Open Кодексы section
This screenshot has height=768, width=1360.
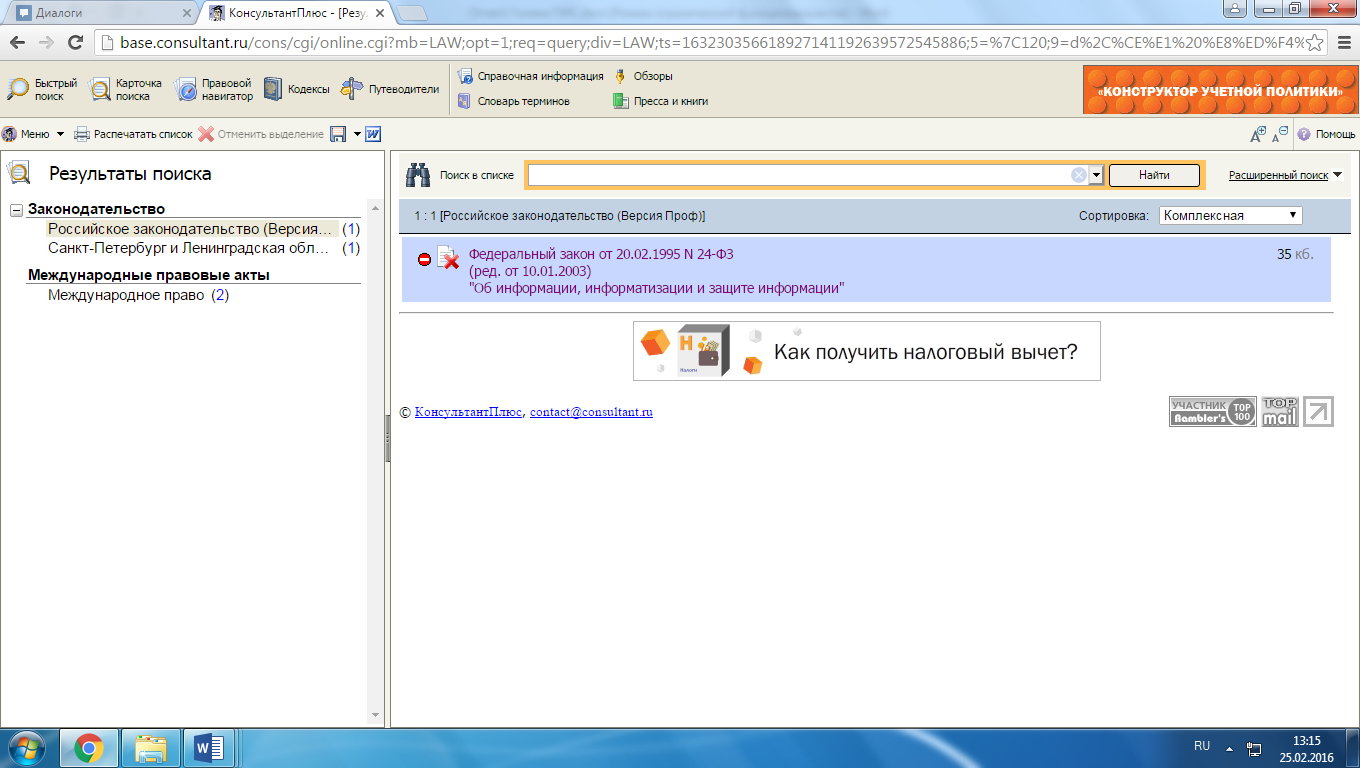click(296, 89)
